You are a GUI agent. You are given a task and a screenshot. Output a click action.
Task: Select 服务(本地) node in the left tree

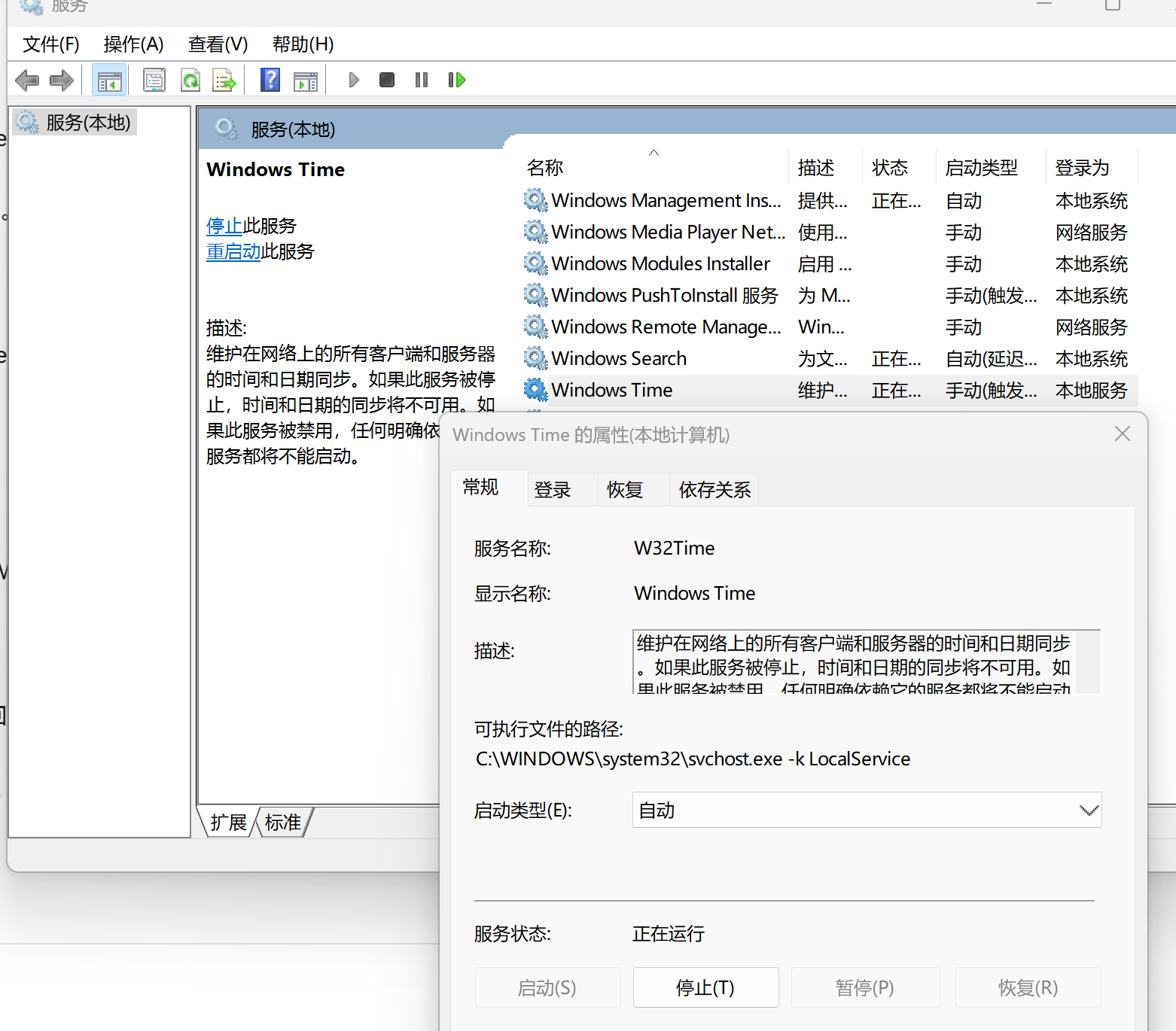[x=75, y=122]
